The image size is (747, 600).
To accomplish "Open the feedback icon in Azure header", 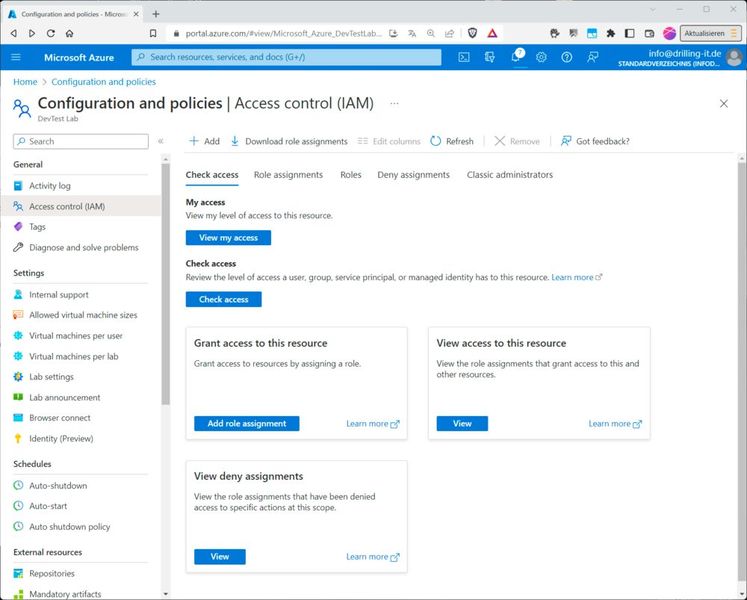I will [592, 57].
